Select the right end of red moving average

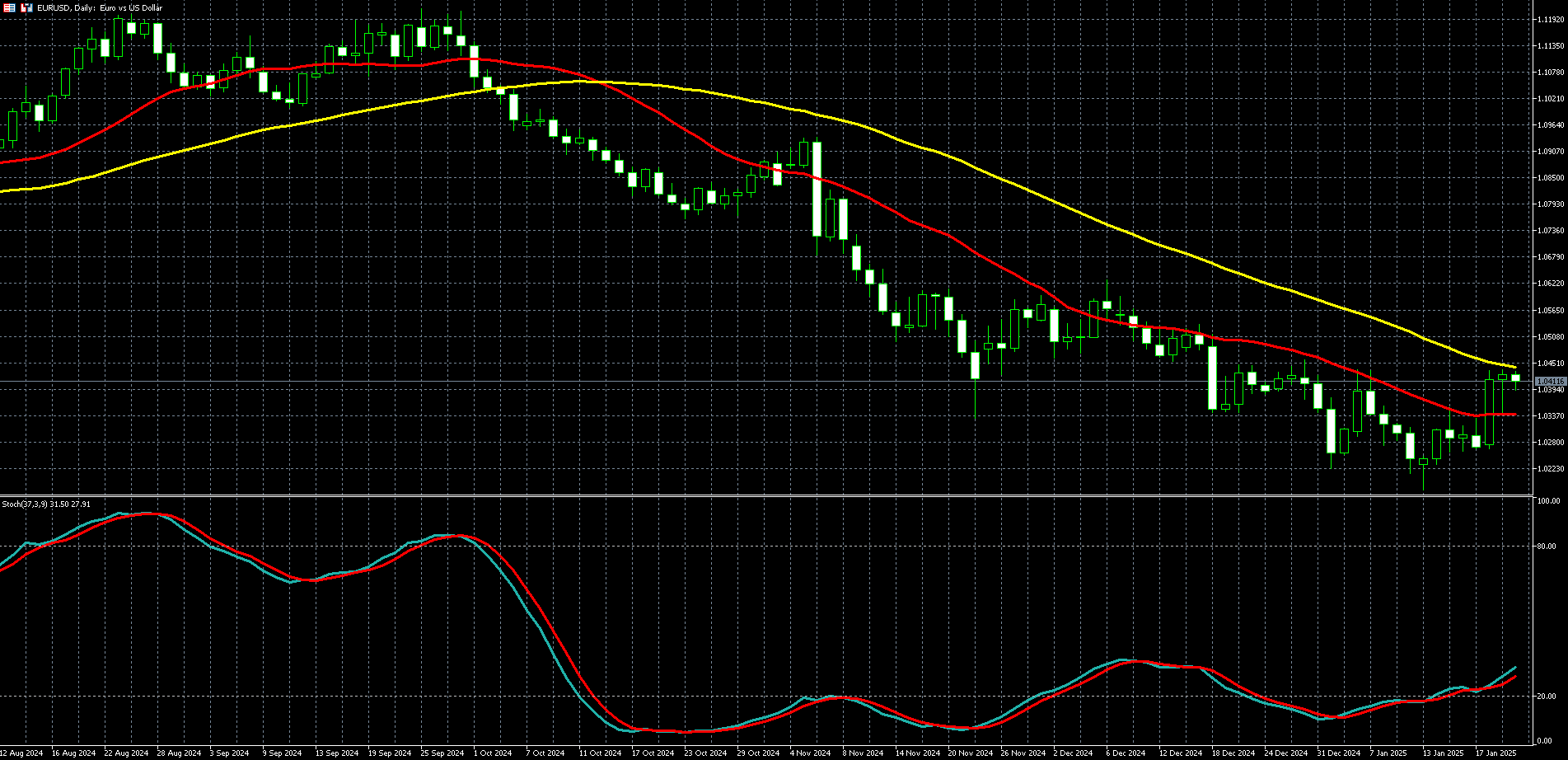[x=1514, y=415]
